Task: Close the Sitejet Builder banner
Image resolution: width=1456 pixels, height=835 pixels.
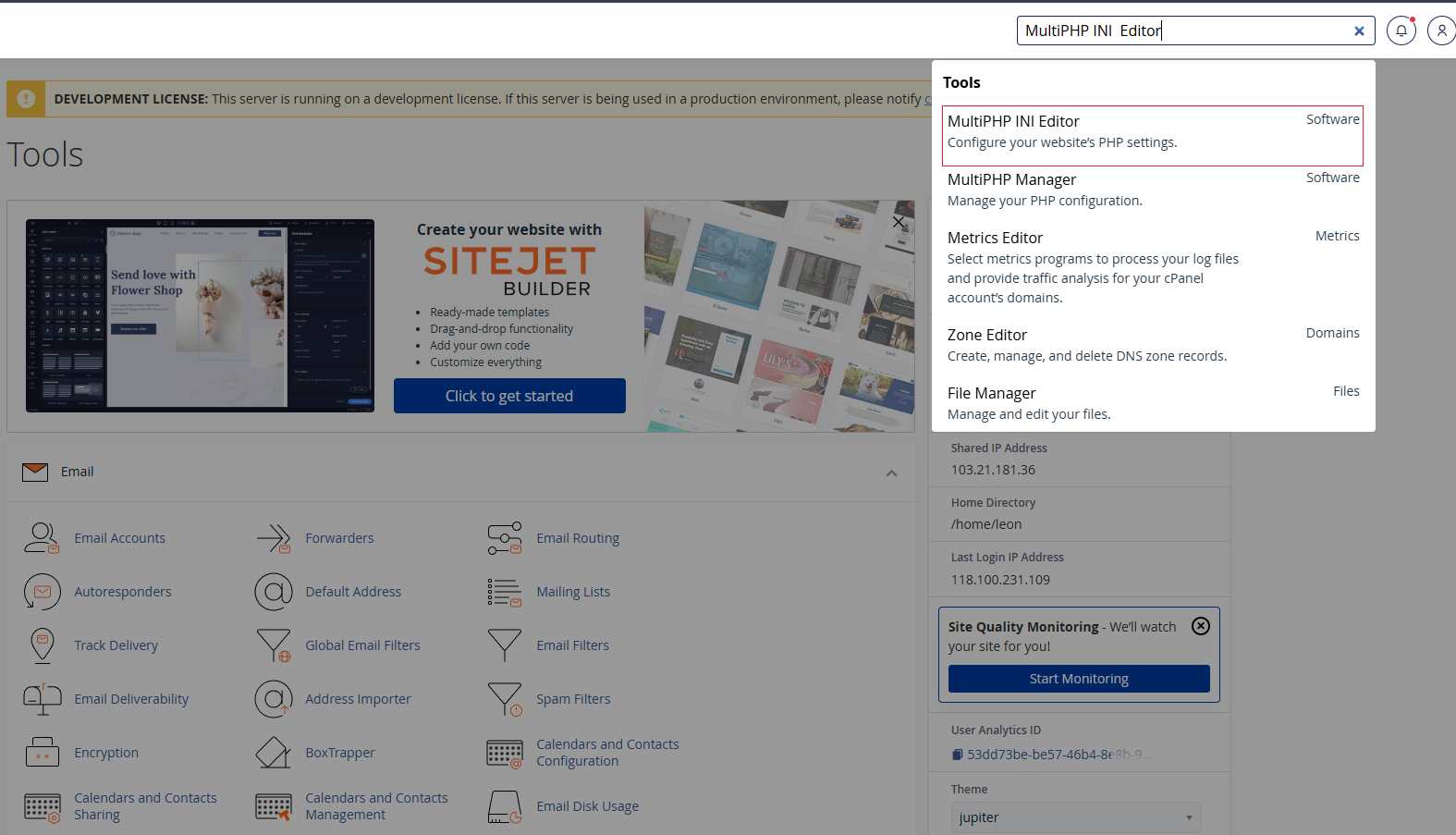Action: pos(899,222)
